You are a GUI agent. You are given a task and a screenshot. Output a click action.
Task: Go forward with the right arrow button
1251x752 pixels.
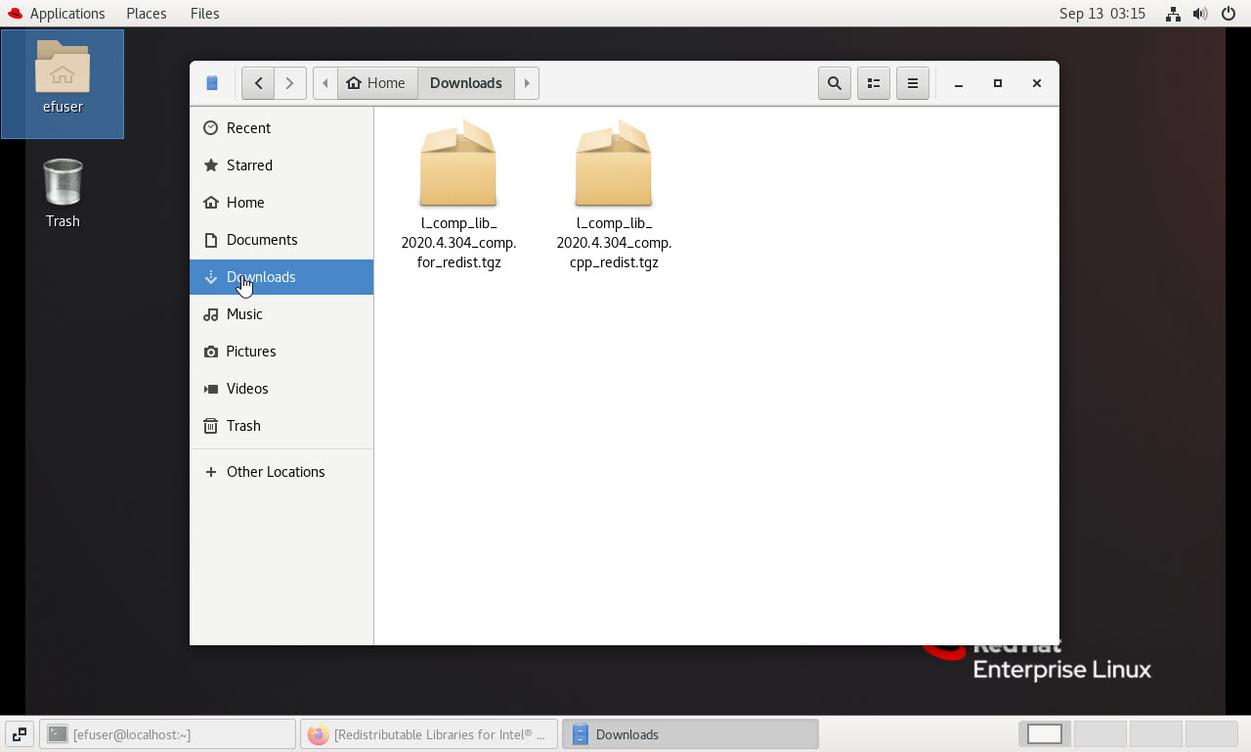(x=290, y=83)
